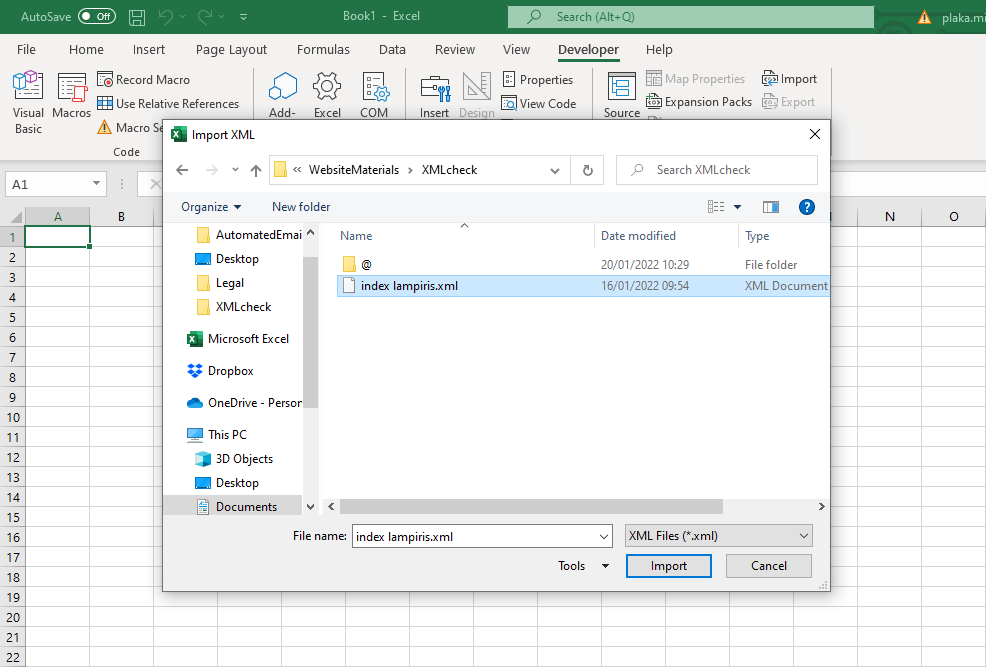Click the Import button in dialog
The height and width of the screenshot is (667, 986).
tap(668, 566)
